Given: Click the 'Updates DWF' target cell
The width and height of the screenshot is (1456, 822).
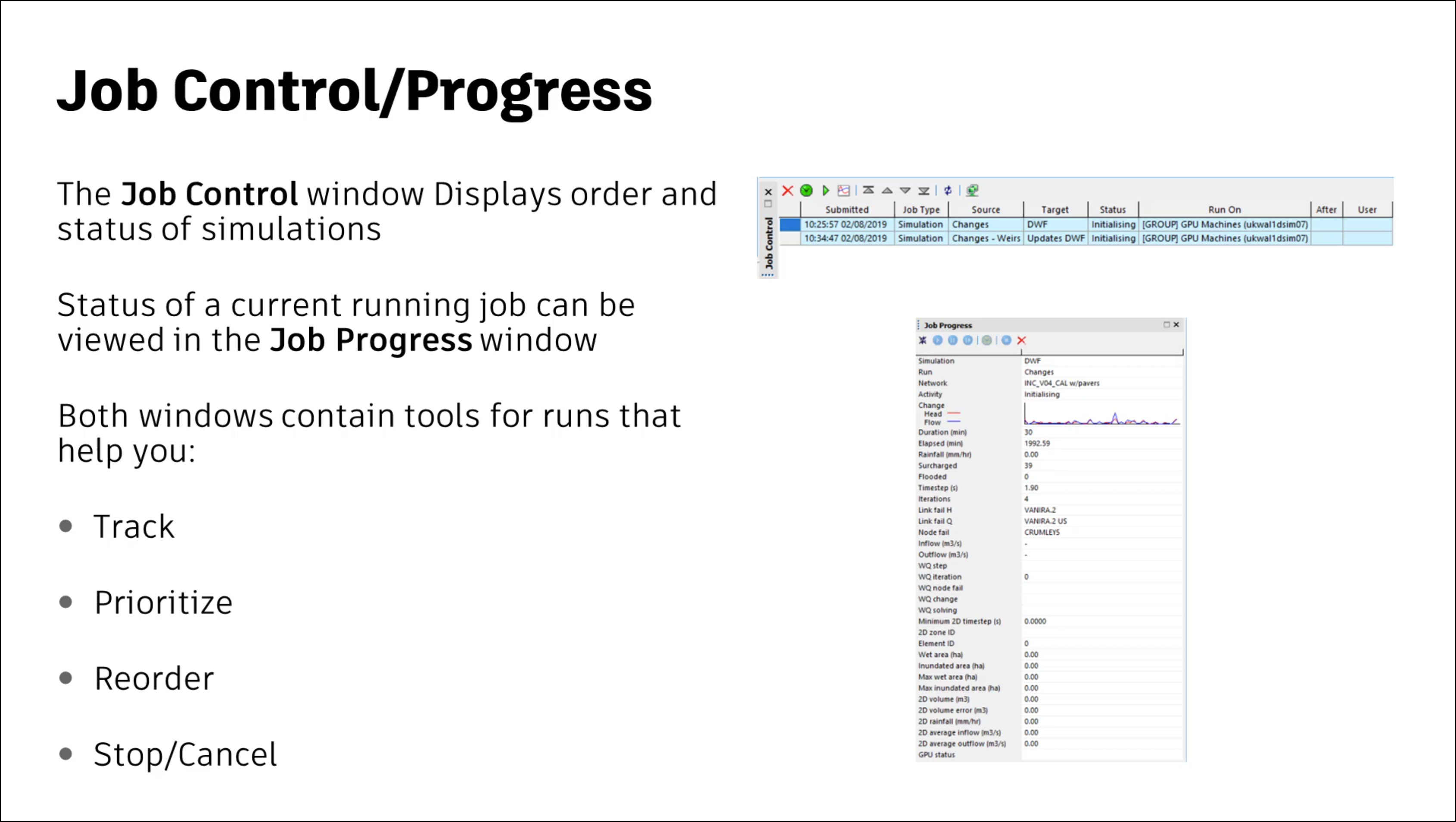Looking at the screenshot, I should coord(1055,239).
